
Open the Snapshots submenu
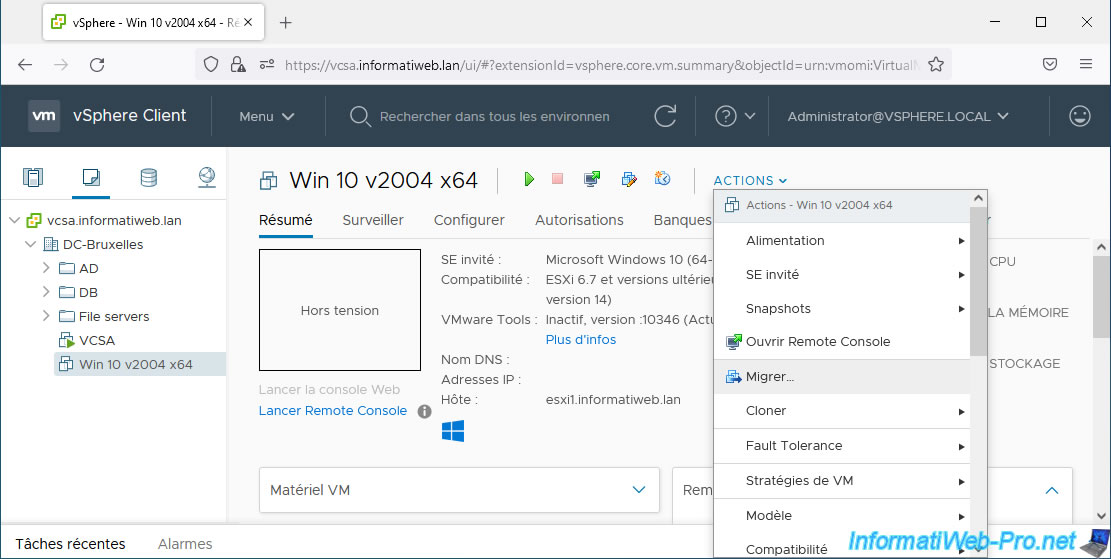tap(778, 308)
